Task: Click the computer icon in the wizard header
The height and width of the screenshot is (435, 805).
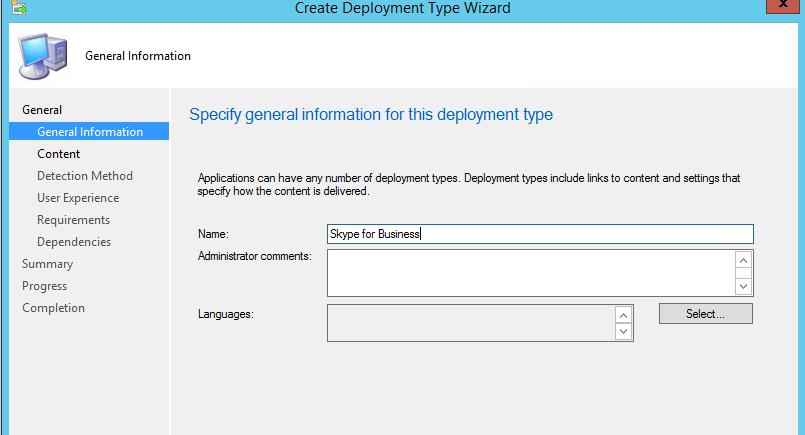Action: [42, 56]
